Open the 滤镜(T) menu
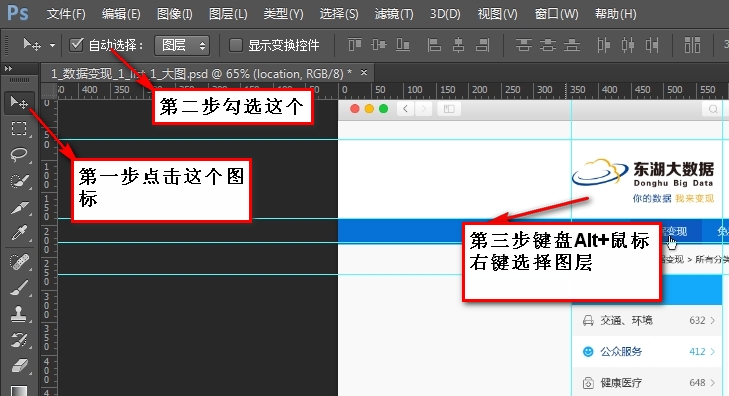Screen dimensions: 729x396 point(394,14)
